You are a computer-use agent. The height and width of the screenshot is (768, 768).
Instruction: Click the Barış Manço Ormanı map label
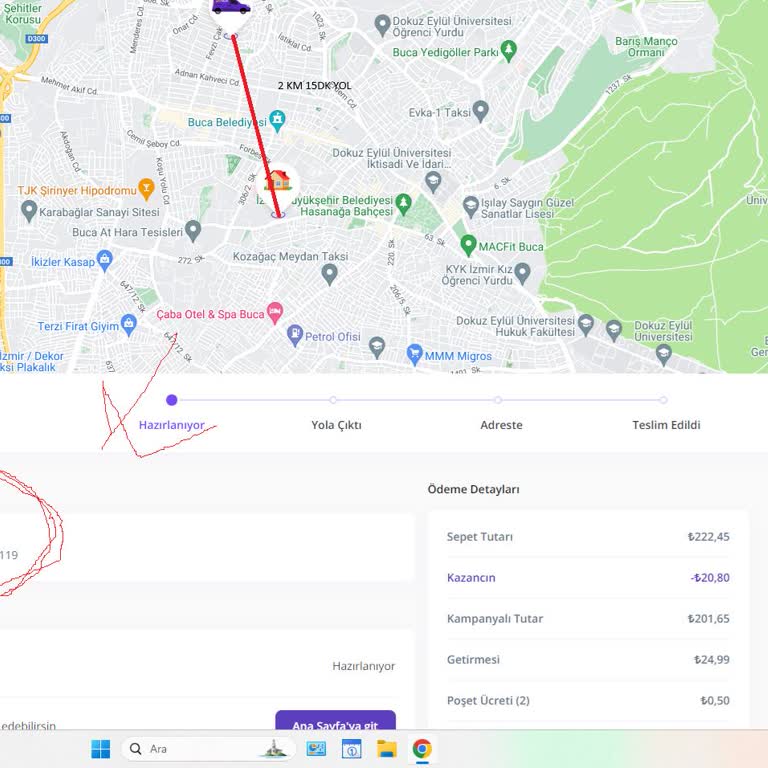coord(646,47)
